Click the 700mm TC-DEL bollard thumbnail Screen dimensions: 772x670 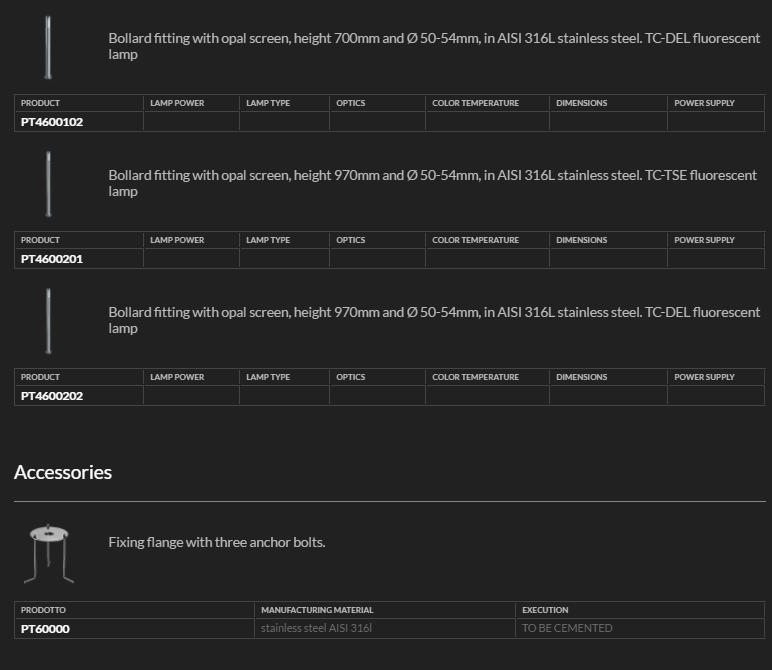[x=48, y=47]
